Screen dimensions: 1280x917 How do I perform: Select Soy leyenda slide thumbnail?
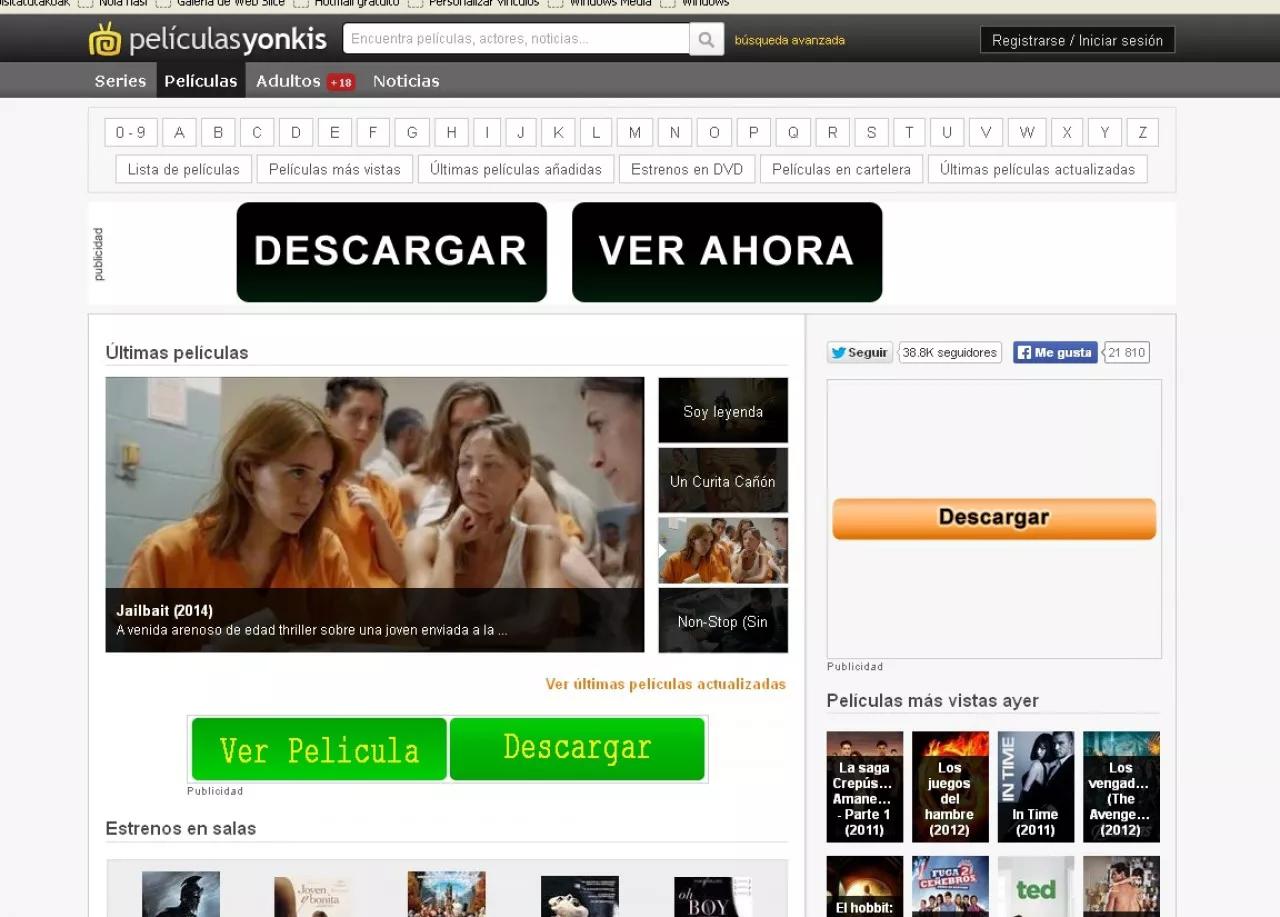pyautogui.click(x=723, y=410)
